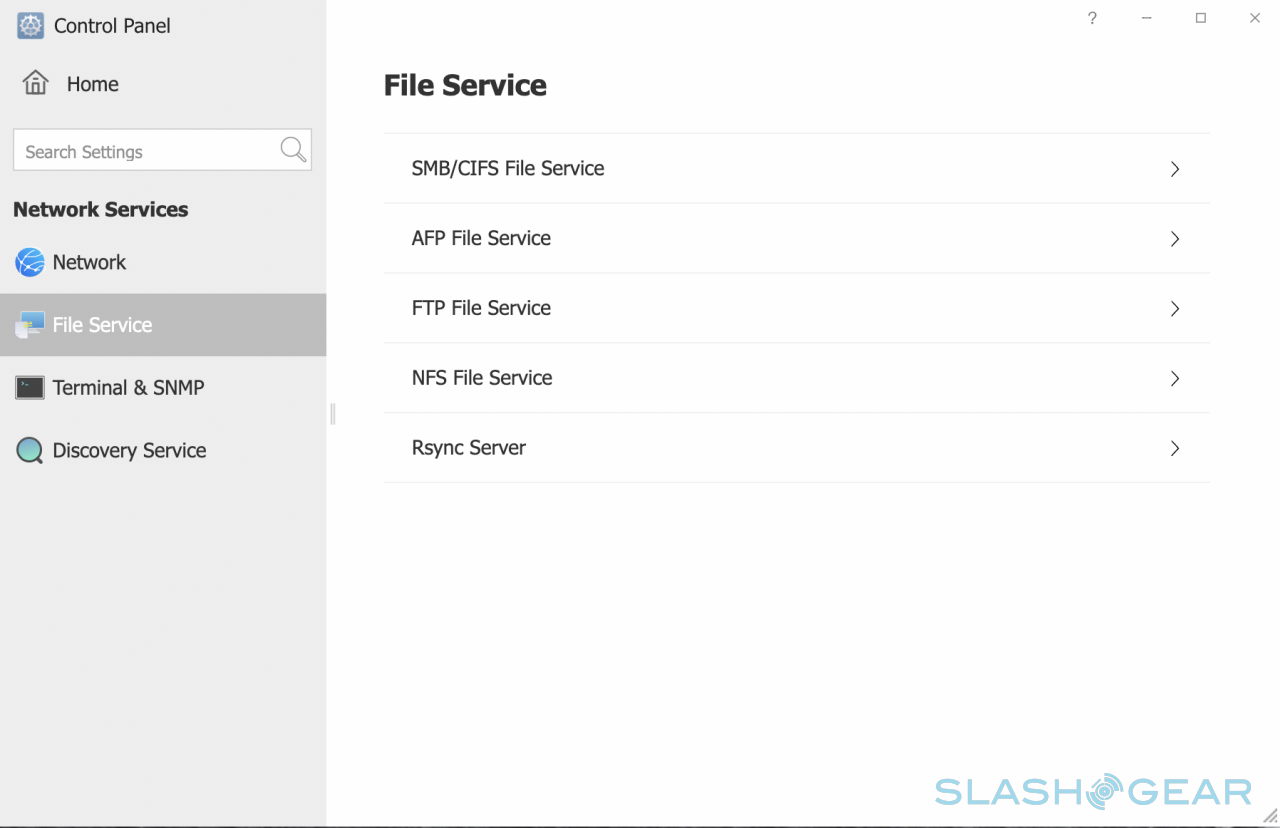This screenshot has width=1280, height=828.
Task: Click the Terminal & SNMP icon
Action: (30, 387)
